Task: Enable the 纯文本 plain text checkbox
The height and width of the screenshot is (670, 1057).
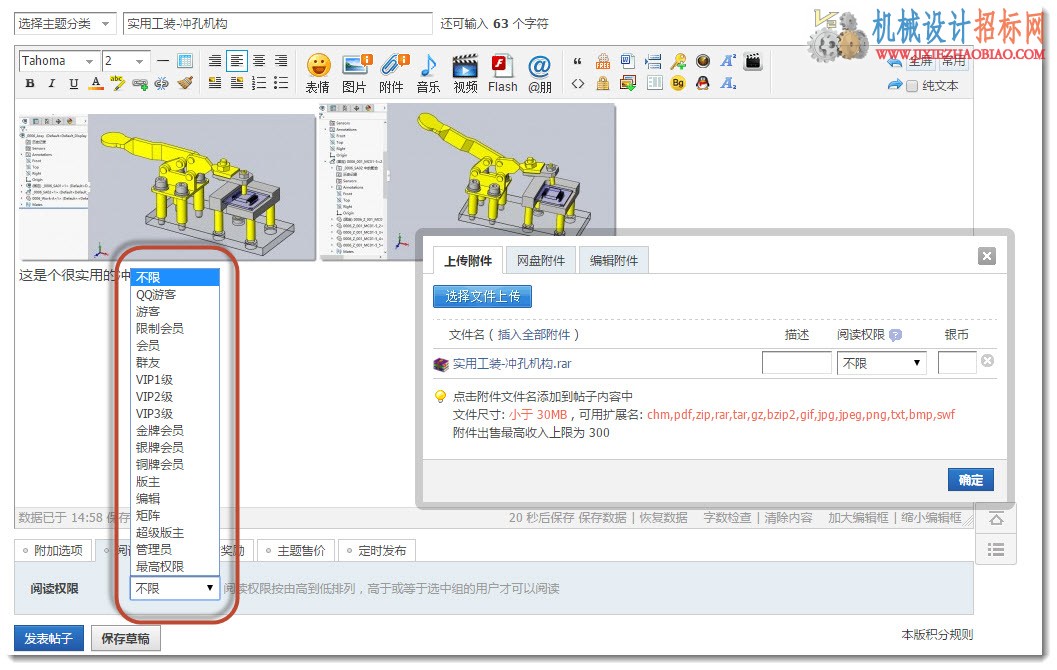Action: coord(912,86)
